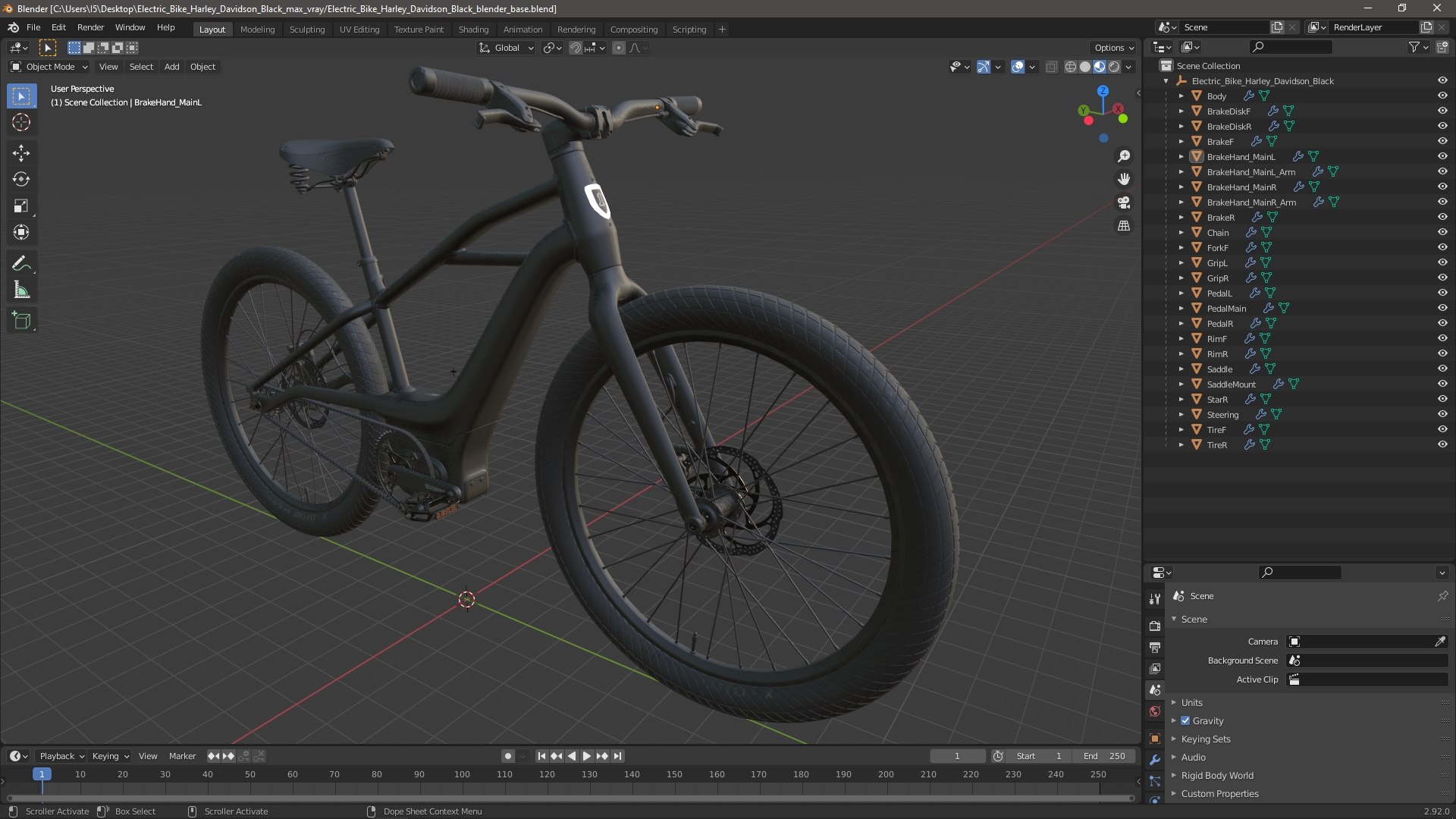Hide the Chain object in outliner
This screenshot has width=1456, height=819.
1442,232
